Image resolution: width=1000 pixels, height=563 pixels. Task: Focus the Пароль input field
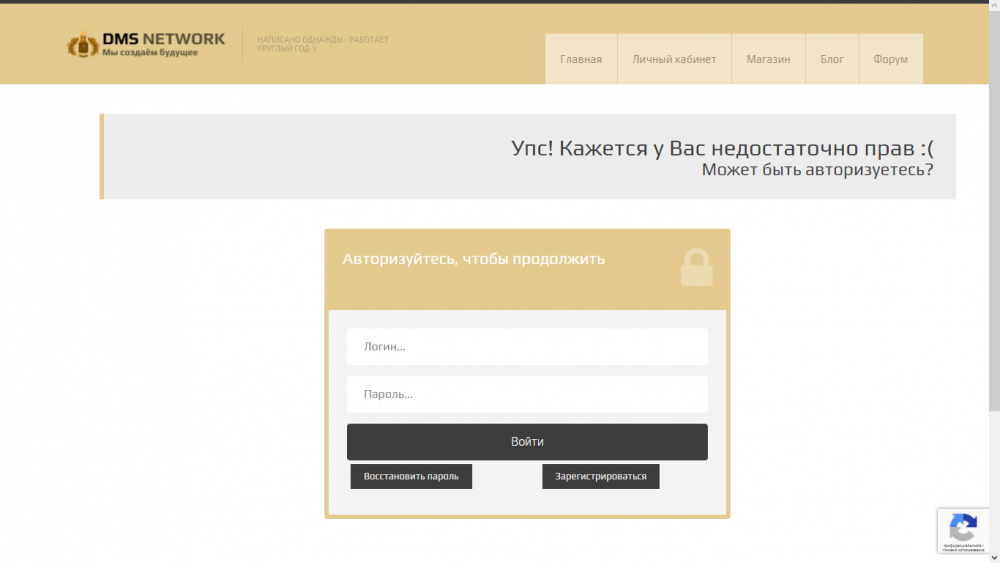527,395
